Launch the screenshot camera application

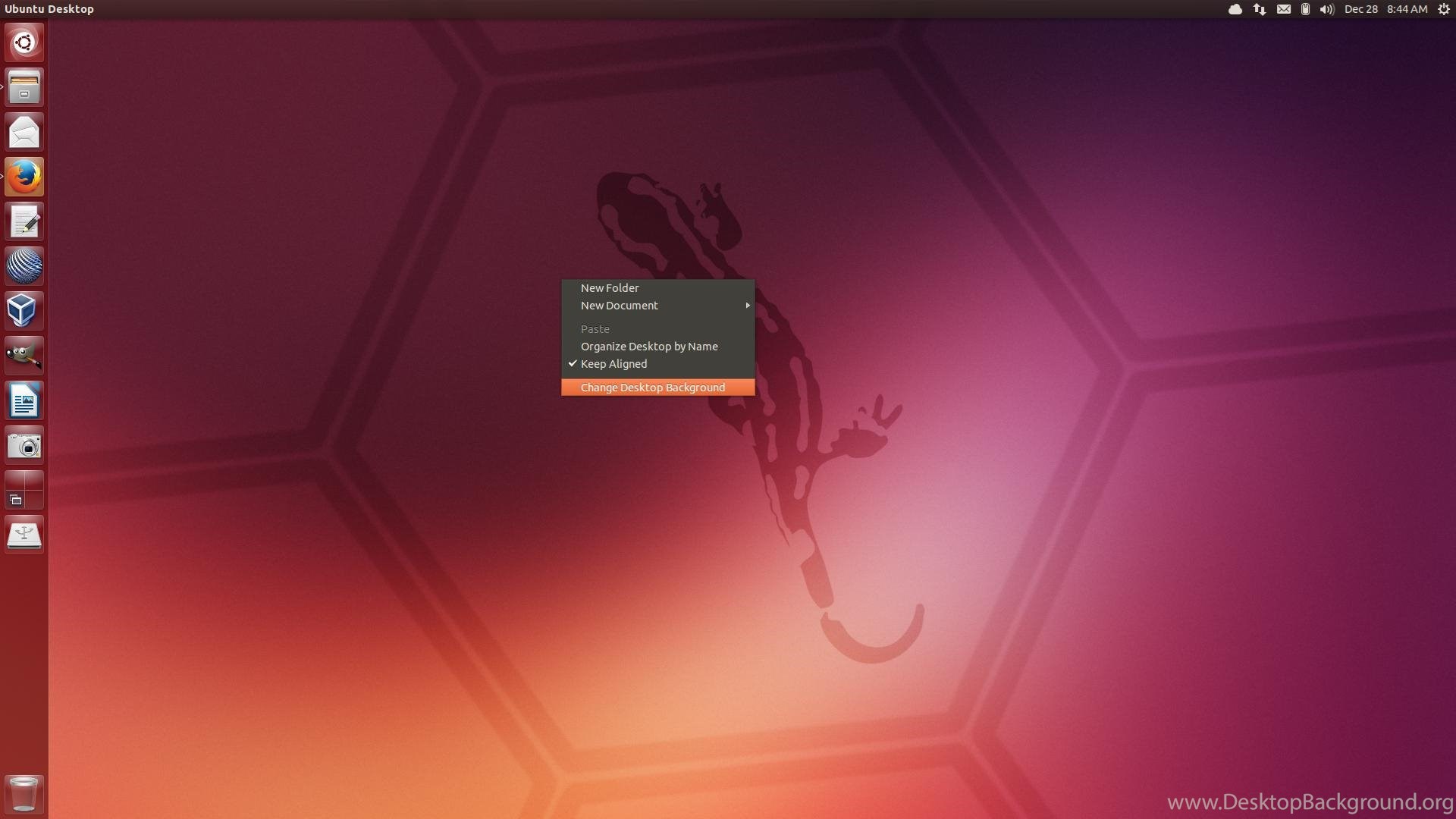click(x=24, y=445)
